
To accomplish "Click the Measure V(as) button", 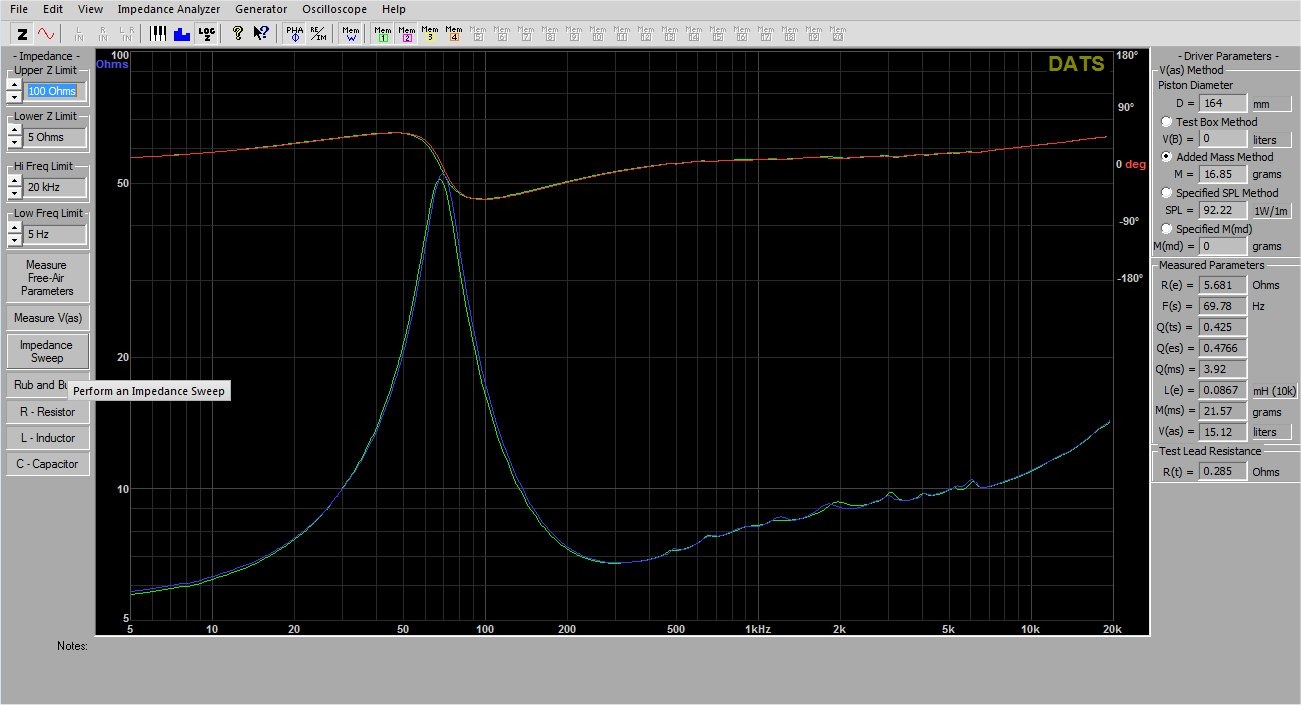I will (47, 318).
